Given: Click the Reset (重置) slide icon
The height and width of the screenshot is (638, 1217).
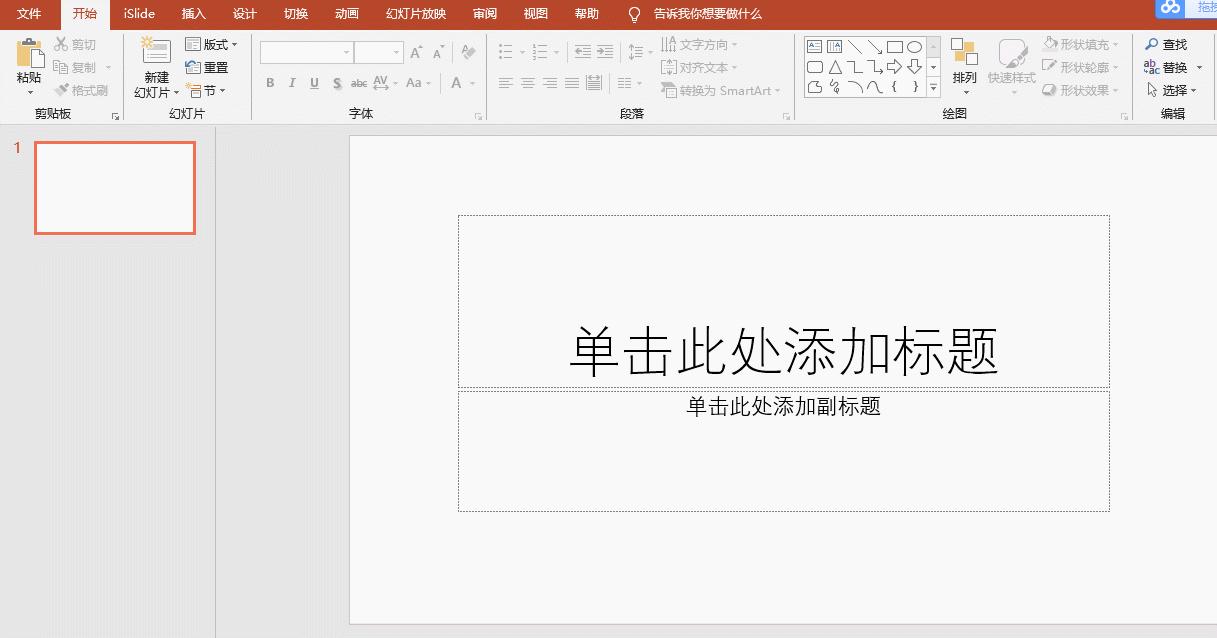Looking at the screenshot, I should coord(210,67).
